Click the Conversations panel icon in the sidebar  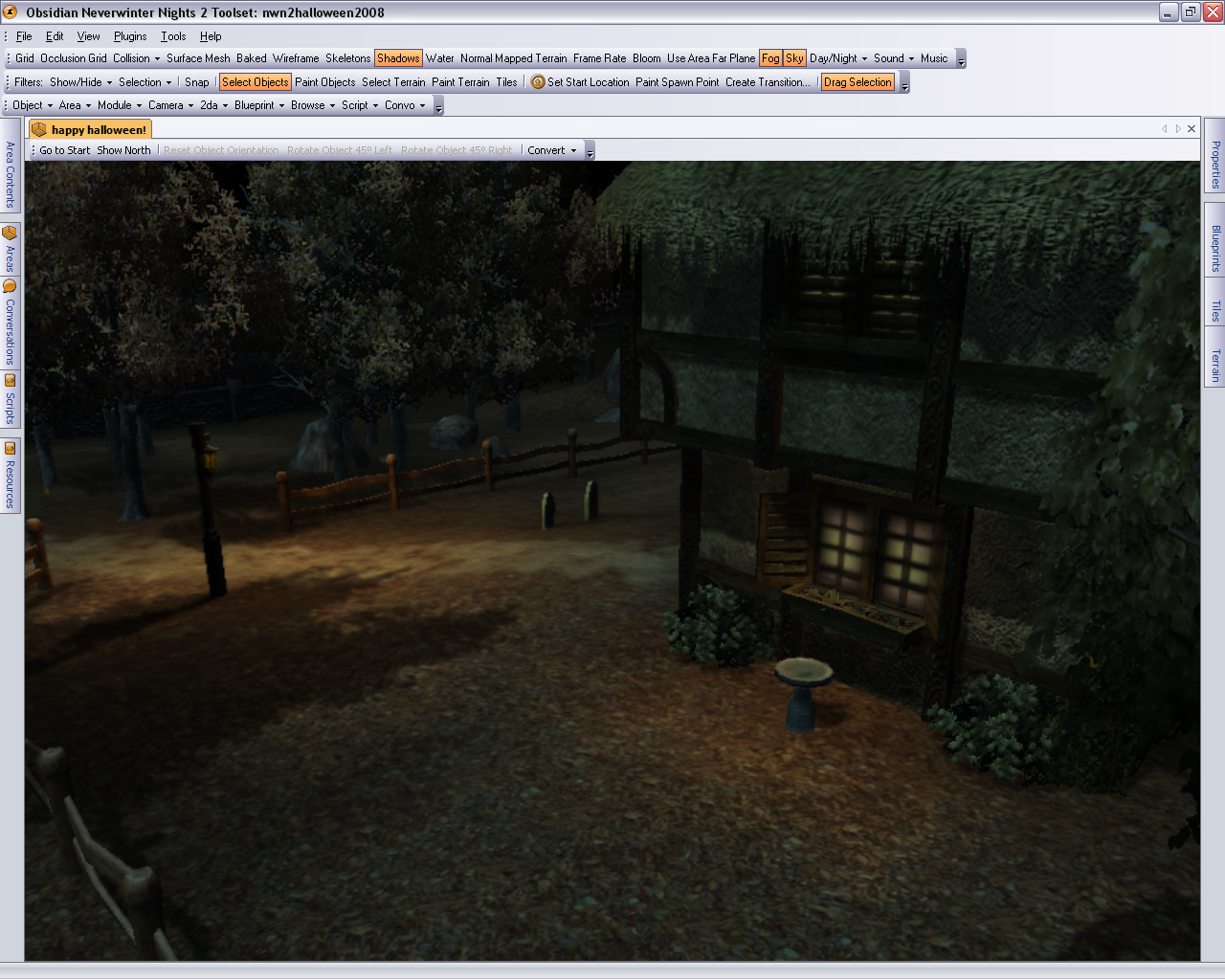(x=10, y=286)
